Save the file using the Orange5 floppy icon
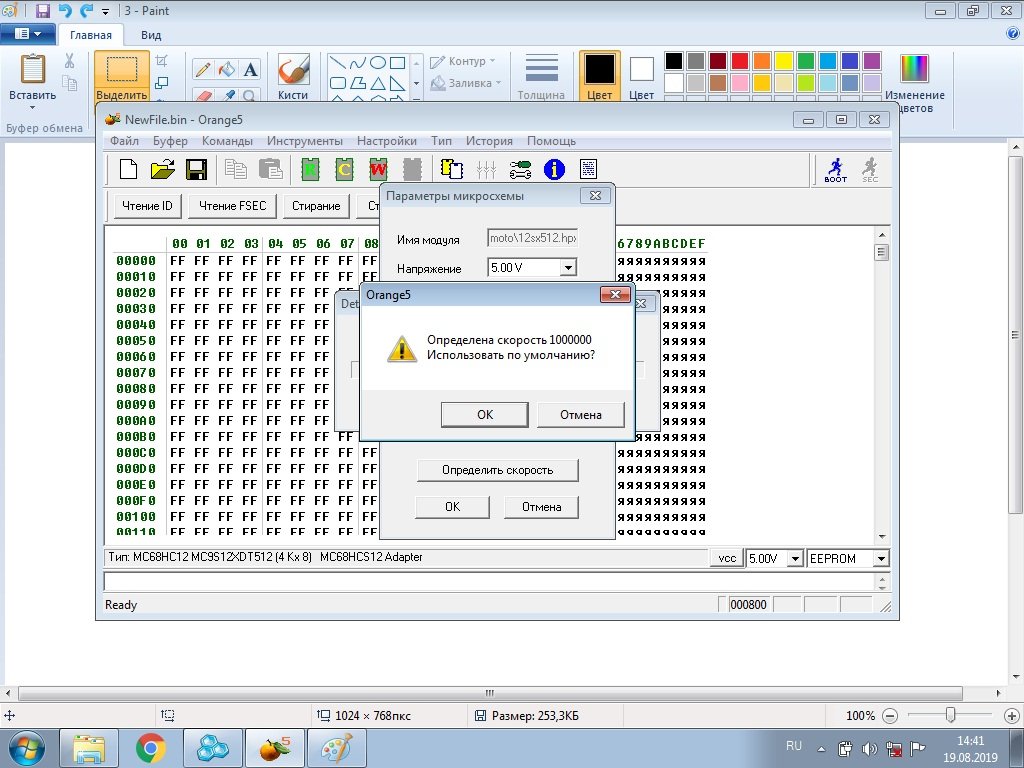 coord(197,169)
